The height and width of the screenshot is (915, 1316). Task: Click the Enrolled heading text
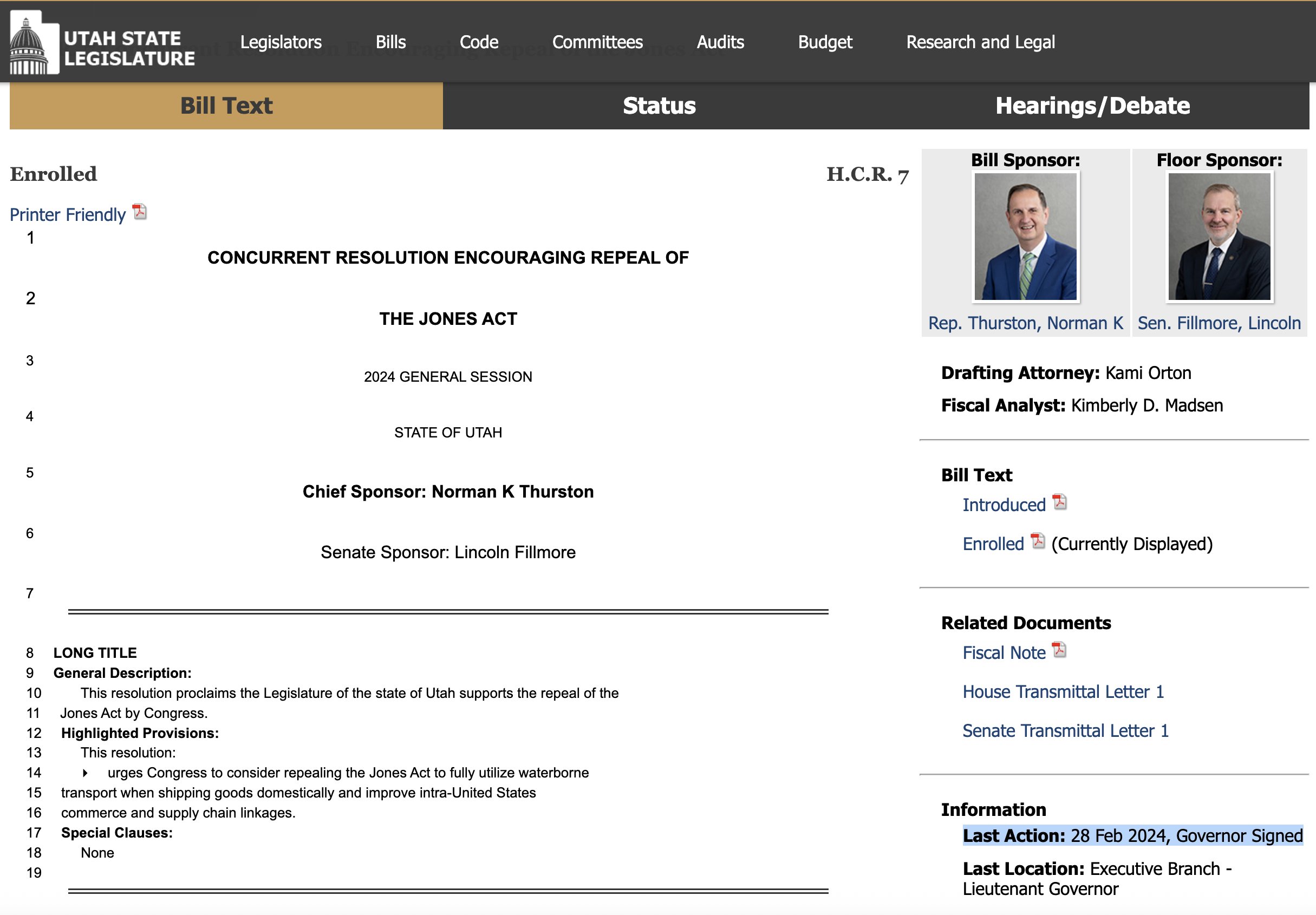53,174
